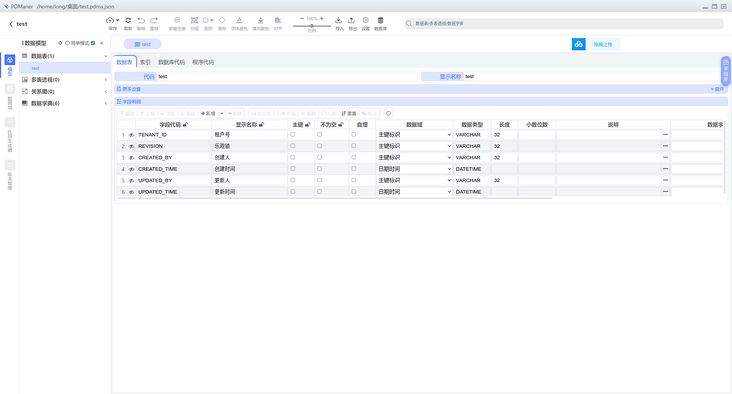Select the Diamond (菱形) shape tool
732x394 pixels.
(222, 20)
